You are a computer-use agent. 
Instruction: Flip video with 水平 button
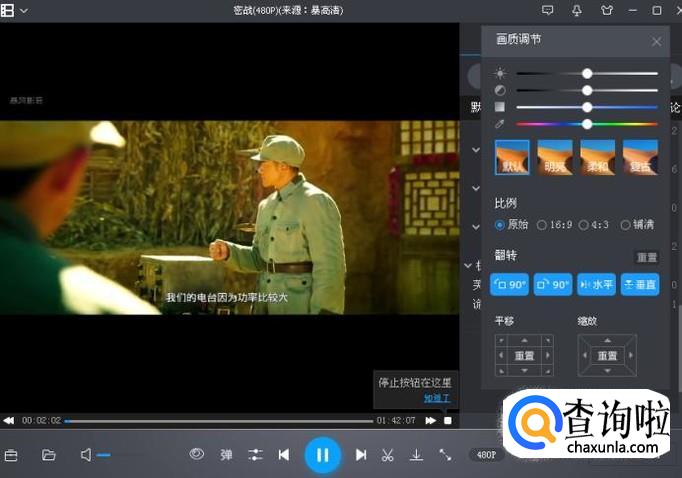[596, 284]
